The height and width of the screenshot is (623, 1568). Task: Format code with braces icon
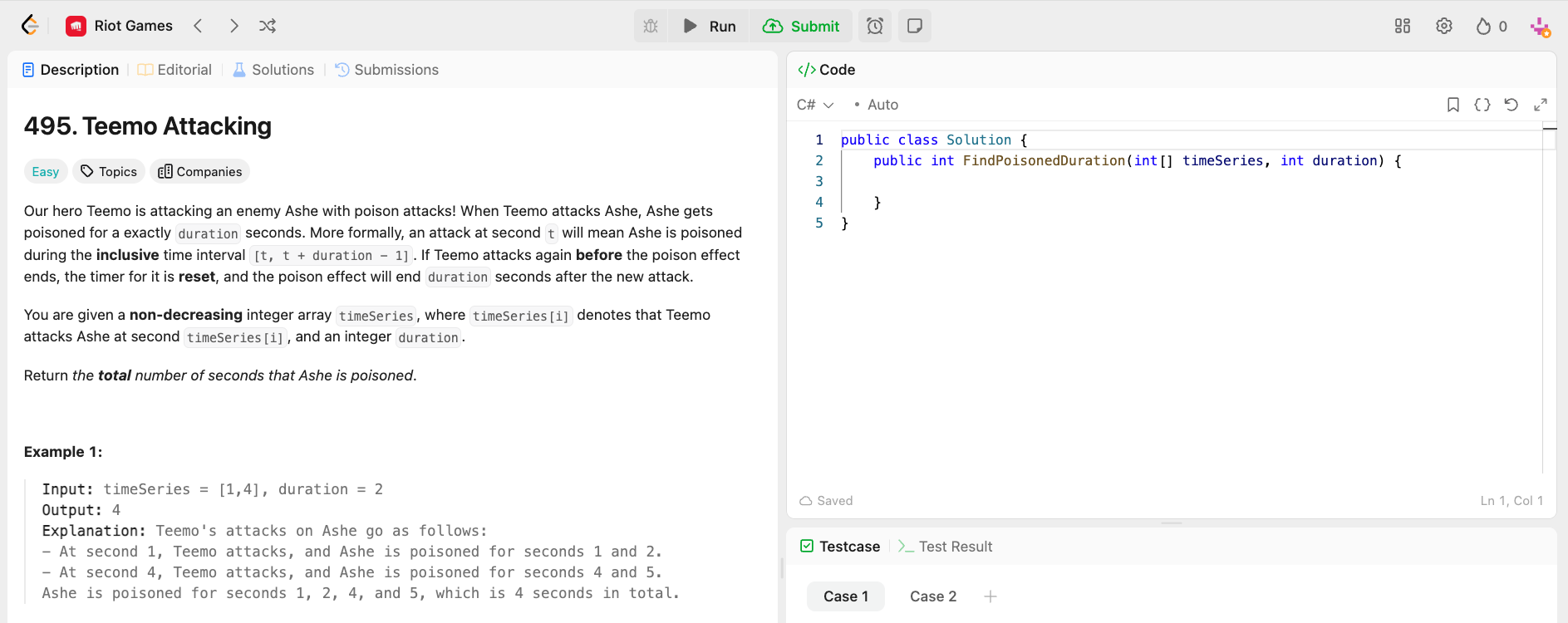pos(1482,105)
